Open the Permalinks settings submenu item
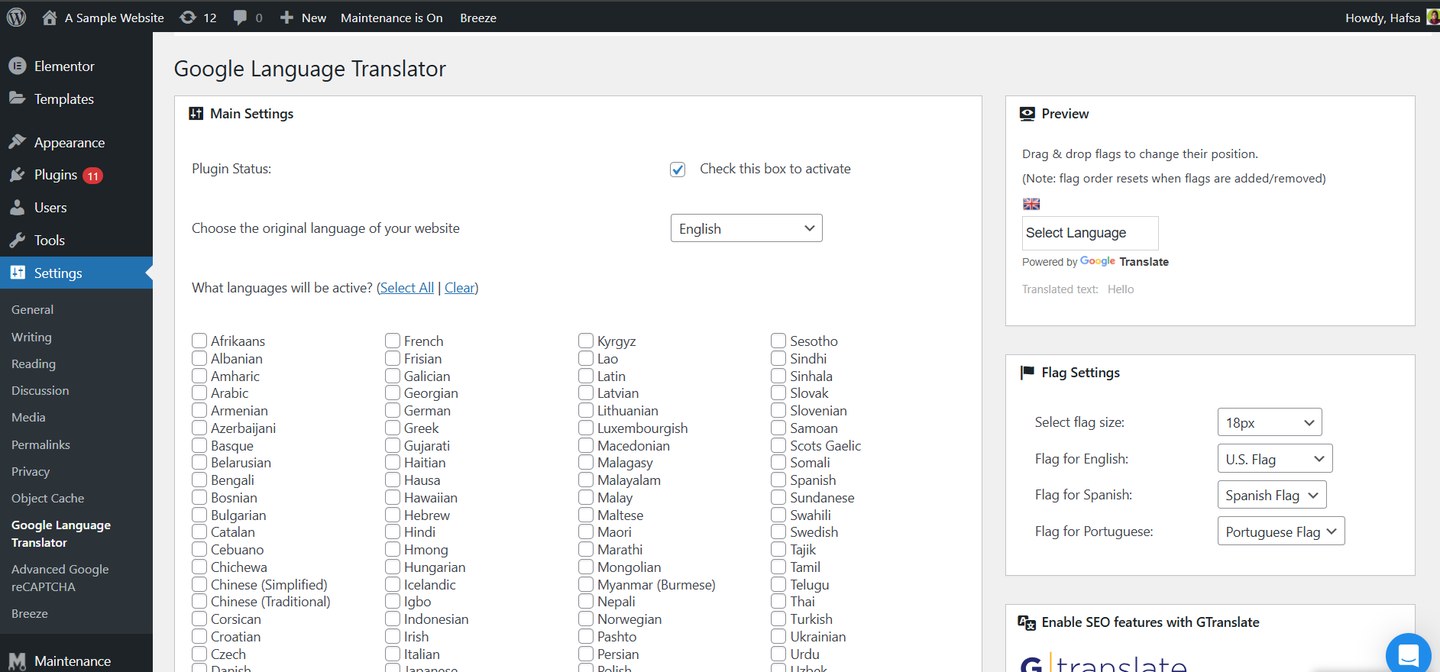This screenshot has width=1440, height=672. (40, 444)
